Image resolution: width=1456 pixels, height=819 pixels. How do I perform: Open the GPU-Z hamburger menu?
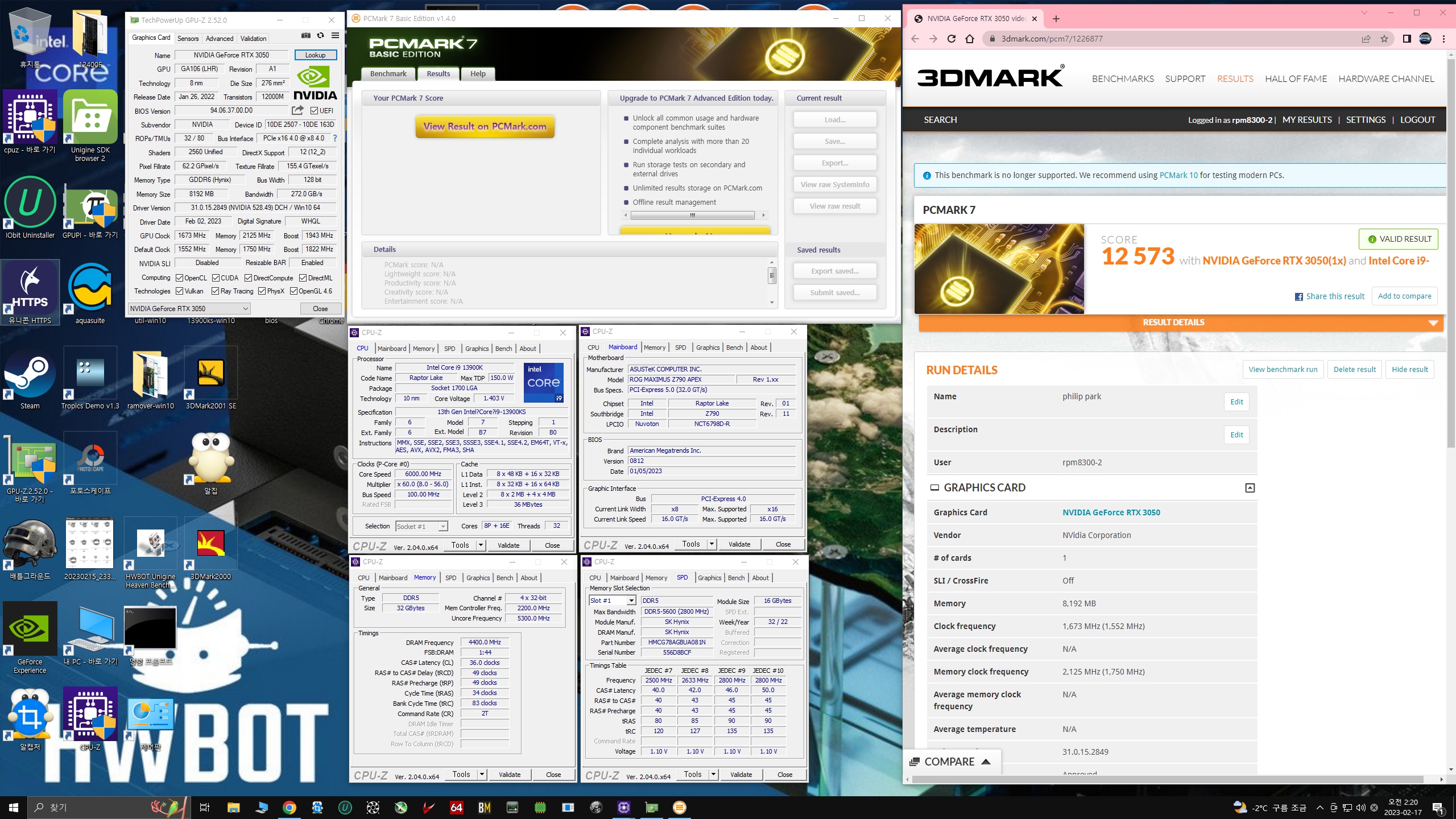(336, 36)
